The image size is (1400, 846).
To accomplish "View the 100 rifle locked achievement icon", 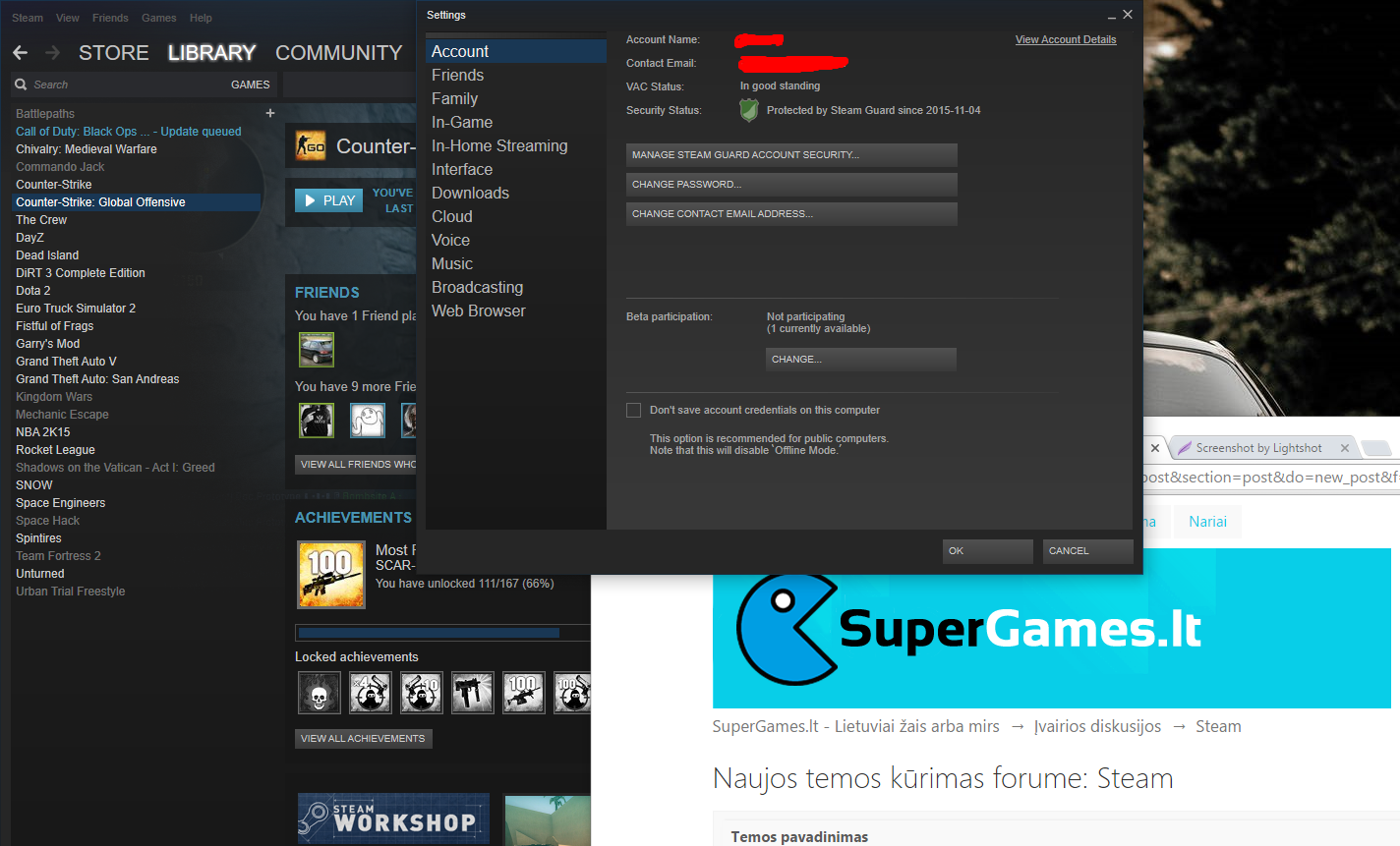I will tap(524, 693).
